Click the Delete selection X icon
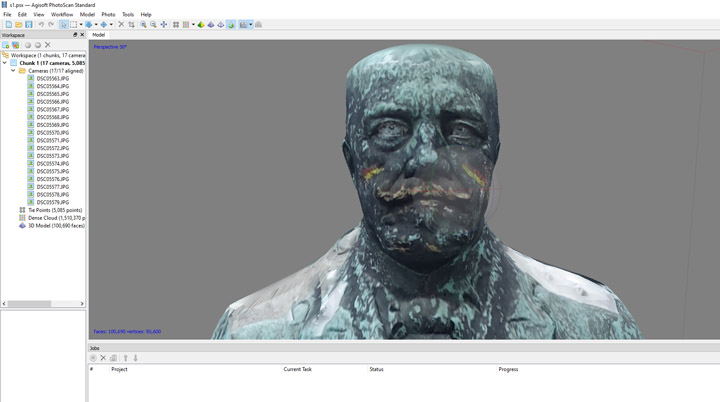 pos(121,24)
